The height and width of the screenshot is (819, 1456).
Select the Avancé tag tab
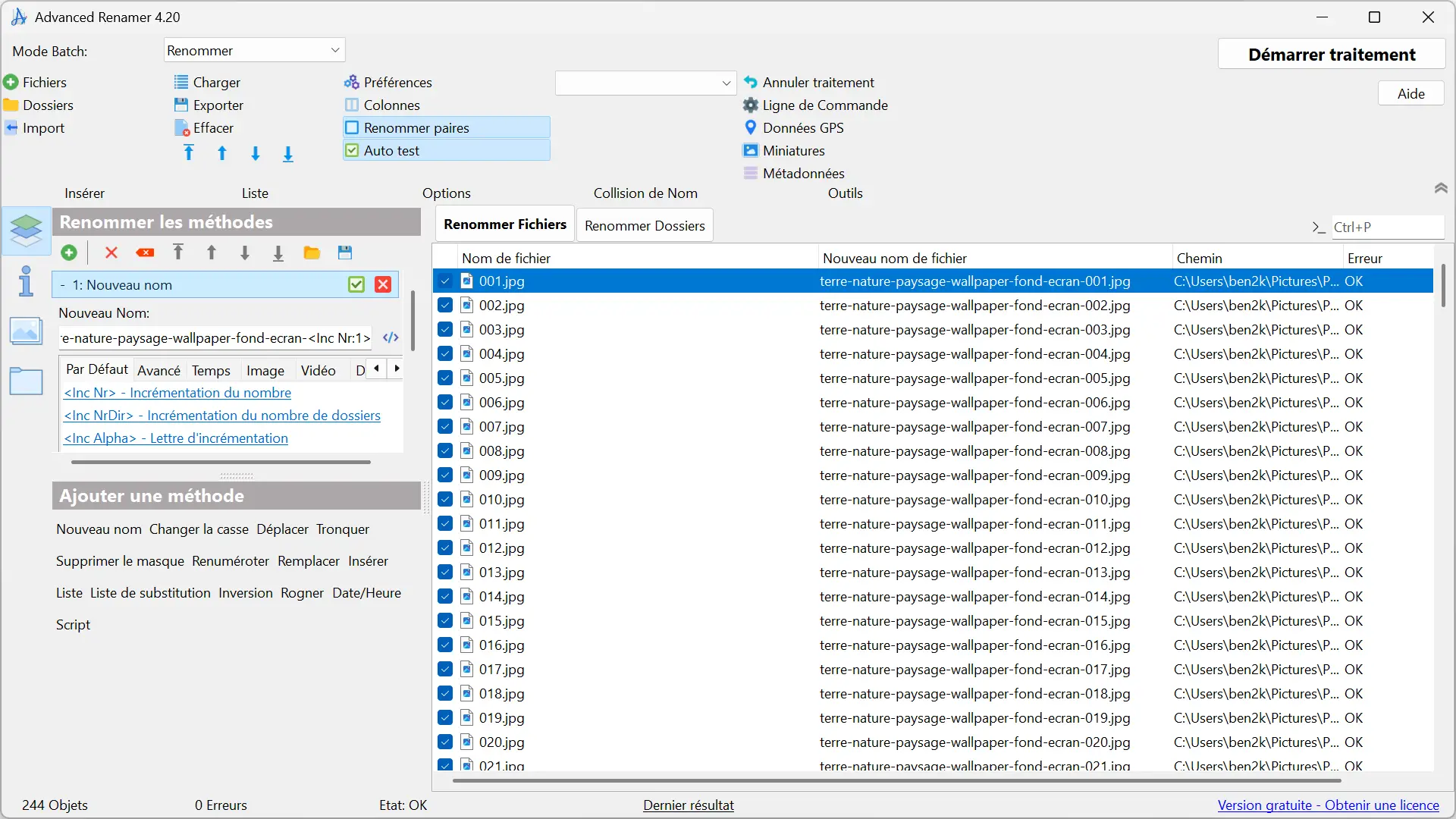coord(159,370)
